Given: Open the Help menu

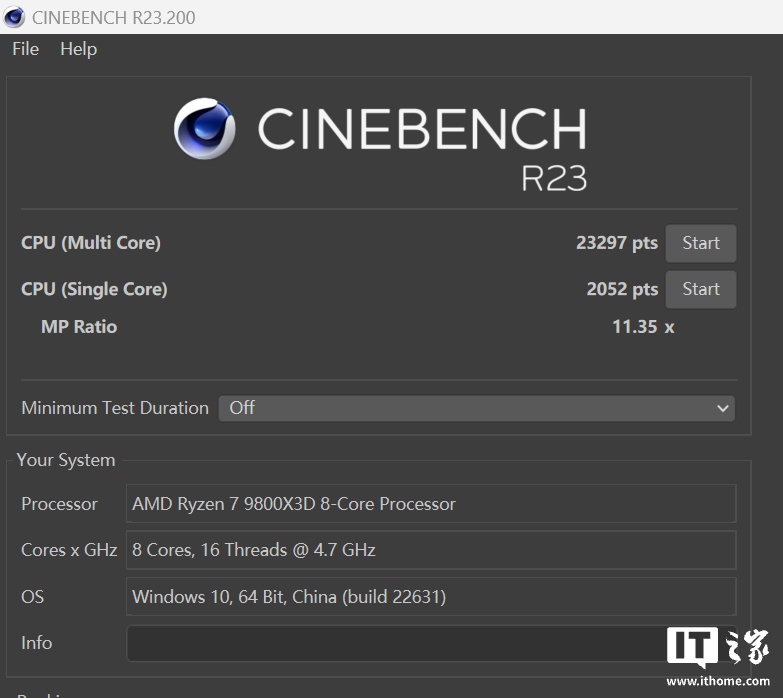Looking at the screenshot, I should 78,49.
